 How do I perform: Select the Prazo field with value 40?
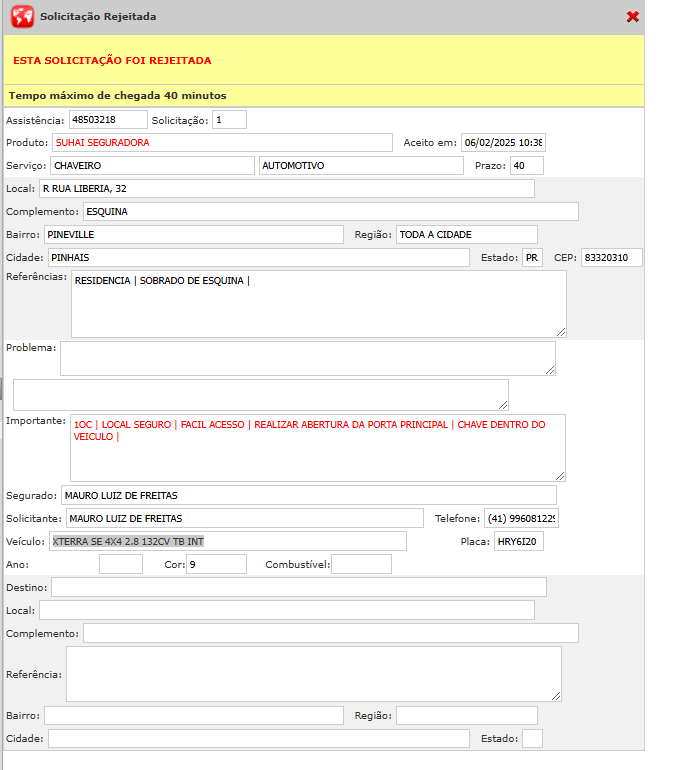527,166
